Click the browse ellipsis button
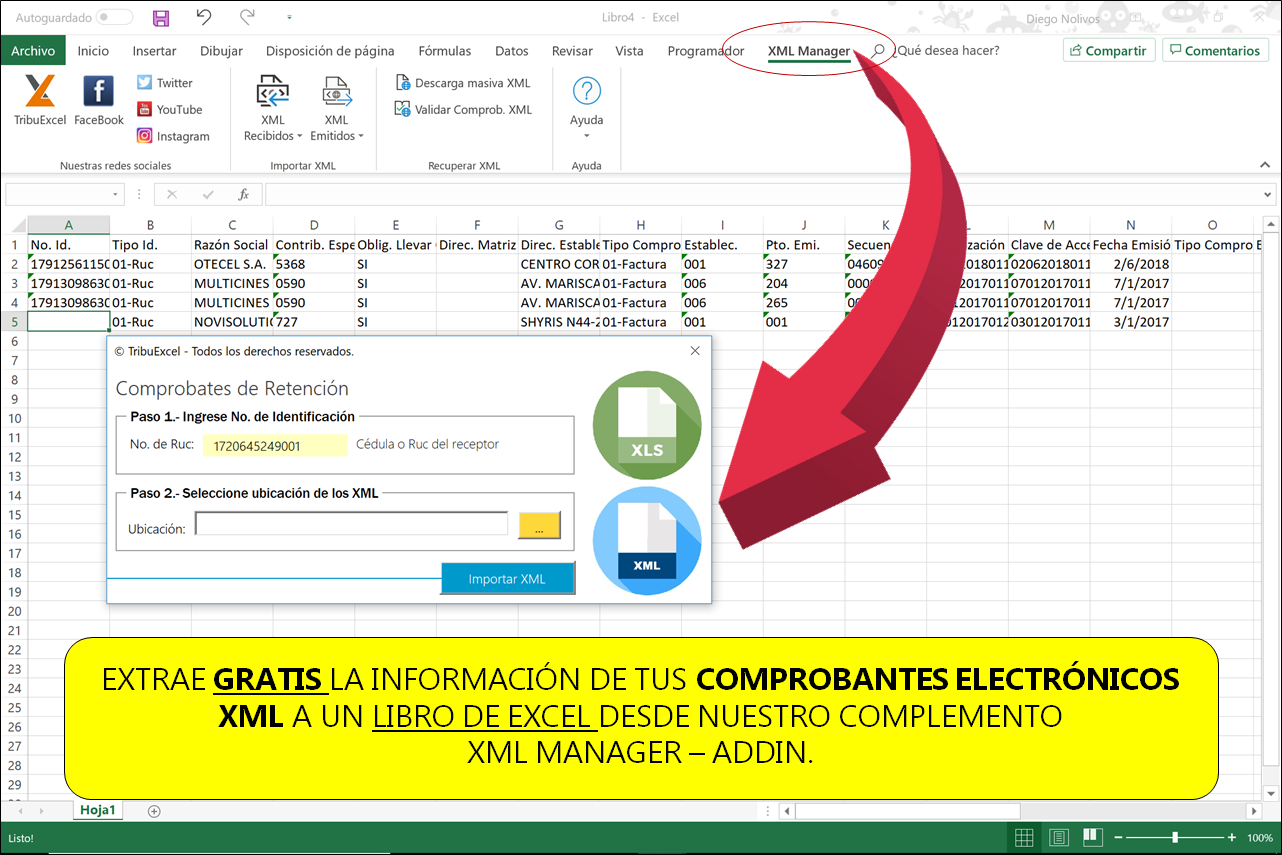Screen dimensions: 1282x855 [x=540, y=527]
